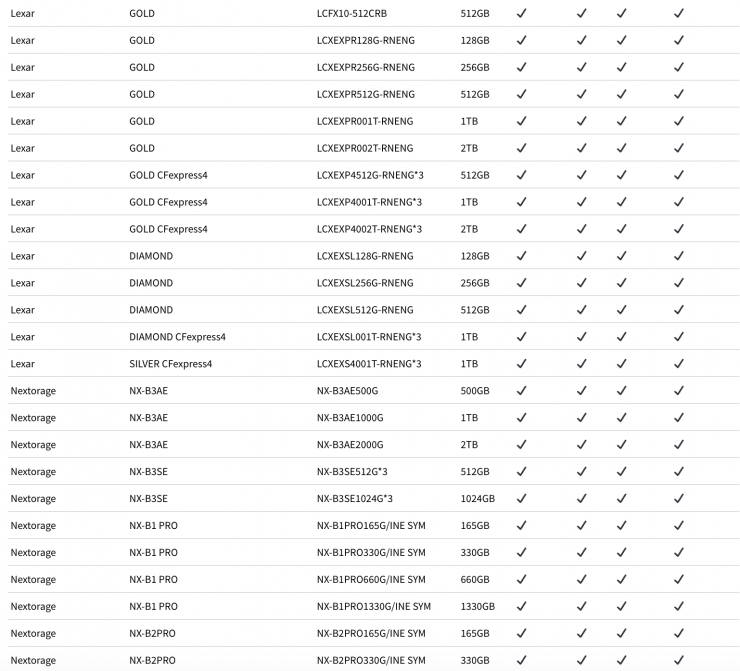The height and width of the screenshot is (671, 740).
Task: Click first checkmark in LCXEXSL128G-RNENG row
Action: (x=521, y=255)
